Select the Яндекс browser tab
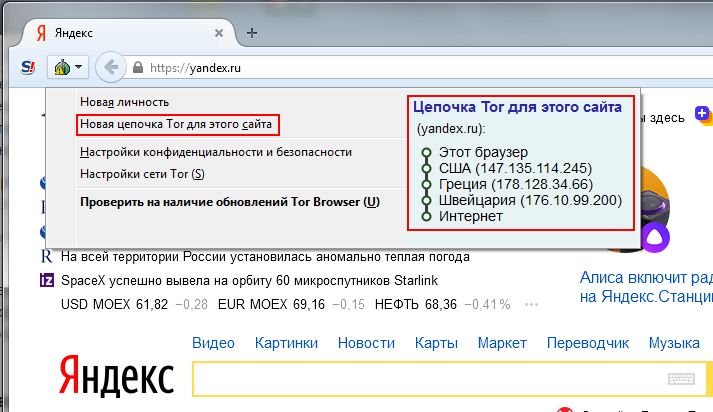This screenshot has width=713, height=412. [x=127, y=33]
